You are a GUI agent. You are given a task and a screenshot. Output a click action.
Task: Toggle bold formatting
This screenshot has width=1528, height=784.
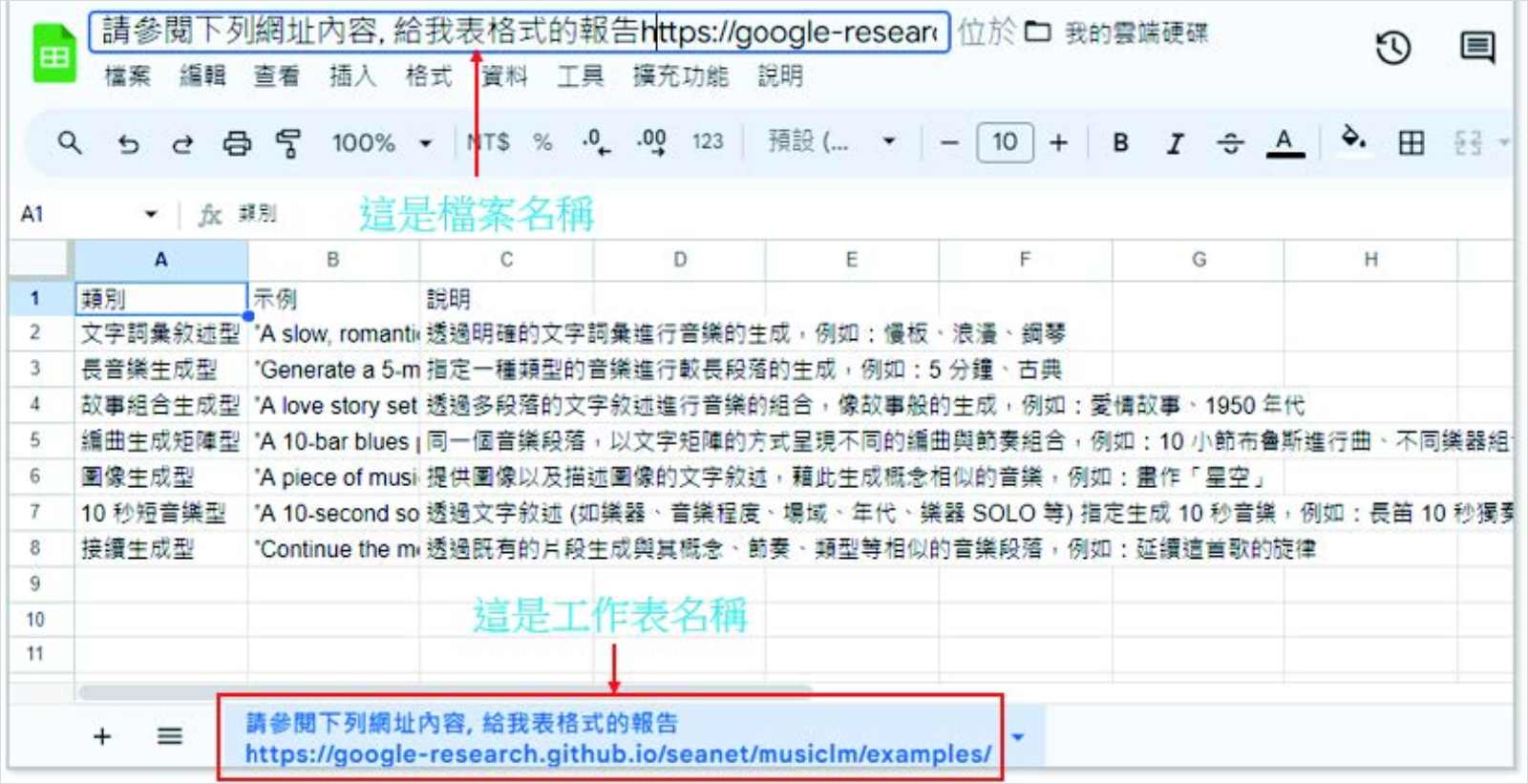tap(1121, 143)
